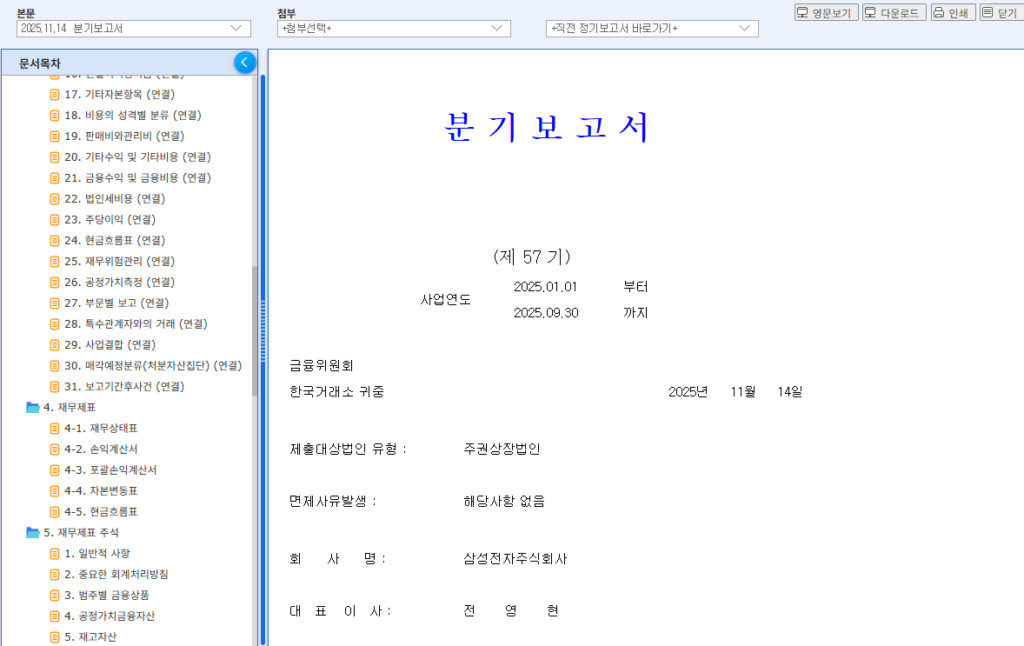Viewport: 1024px width, 646px height.
Task: Click the folder icon beside 5. 재무제표 주석
Action: pyautogui.click(x=31, y=533)
